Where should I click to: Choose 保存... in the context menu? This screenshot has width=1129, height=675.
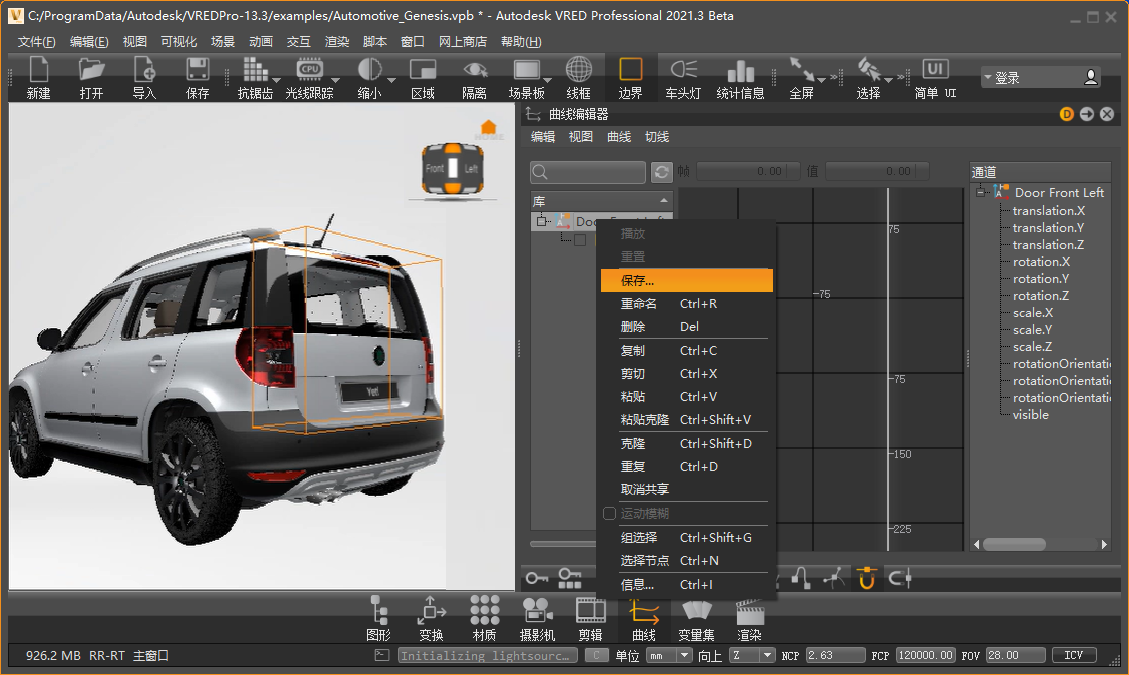coord(685,280)
